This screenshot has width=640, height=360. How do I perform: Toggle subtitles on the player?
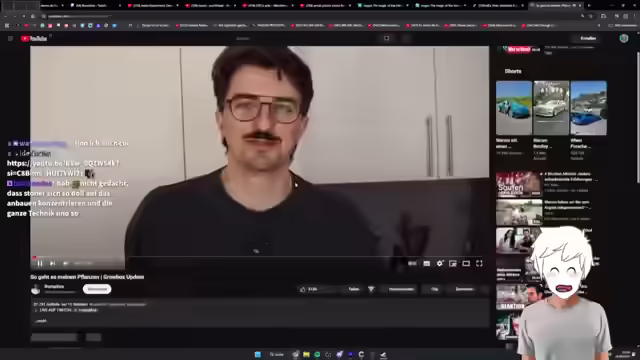(427, 264)
